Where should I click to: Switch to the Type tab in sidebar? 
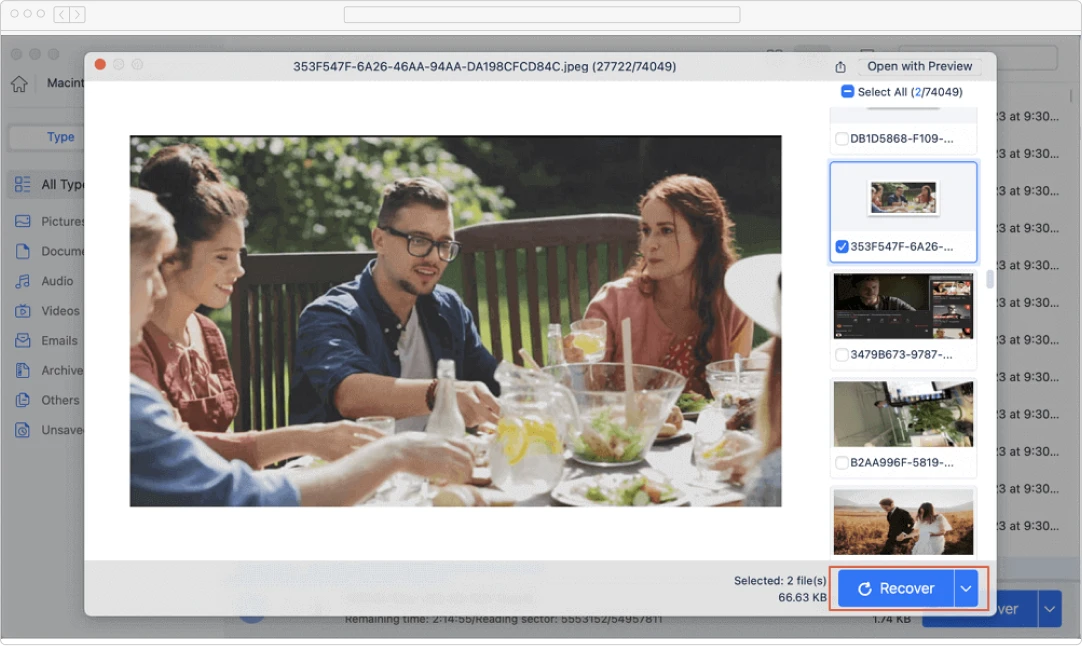pos(61,137)
